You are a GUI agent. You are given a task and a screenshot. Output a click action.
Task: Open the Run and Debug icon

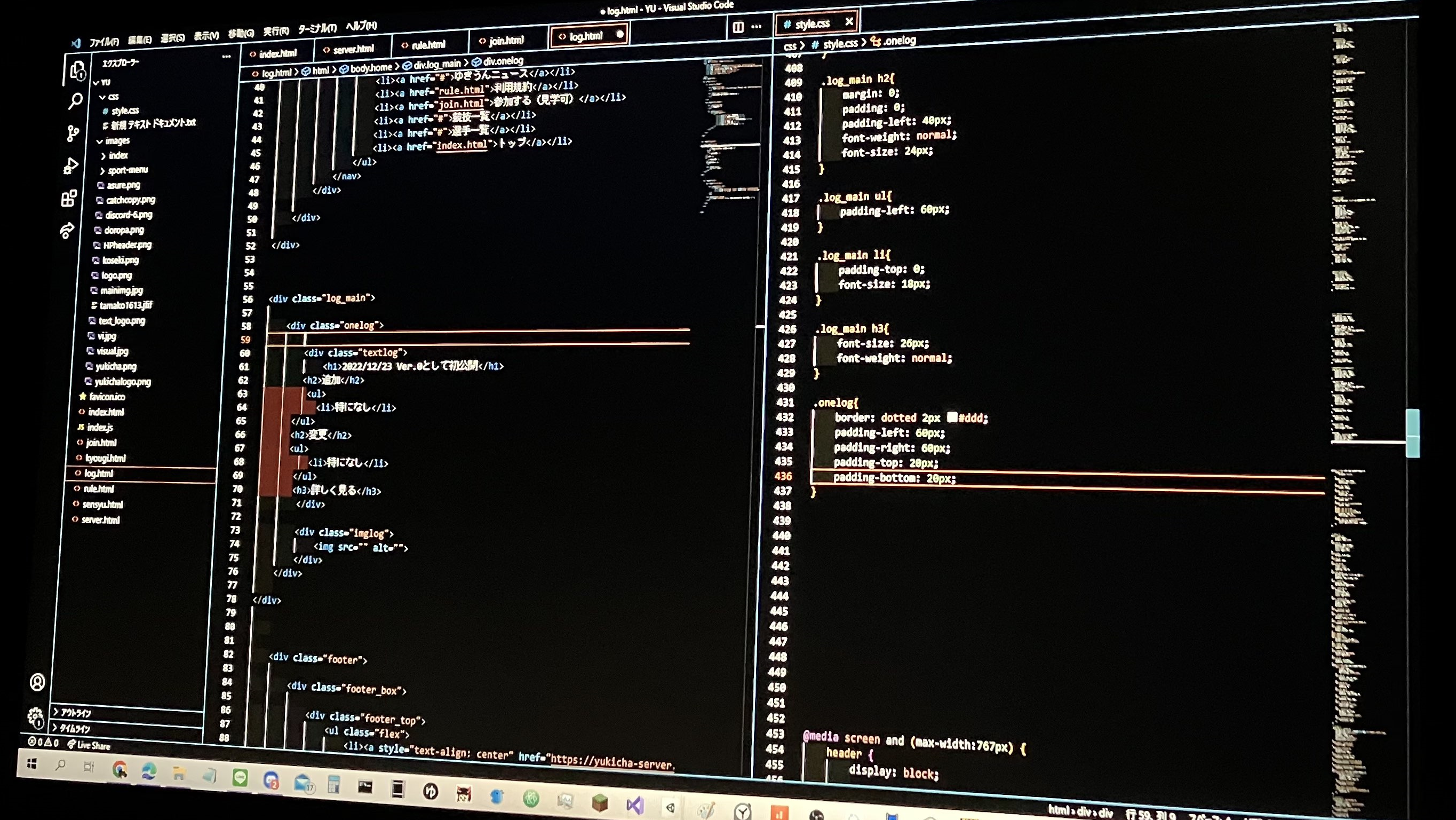tap(70, 165)
